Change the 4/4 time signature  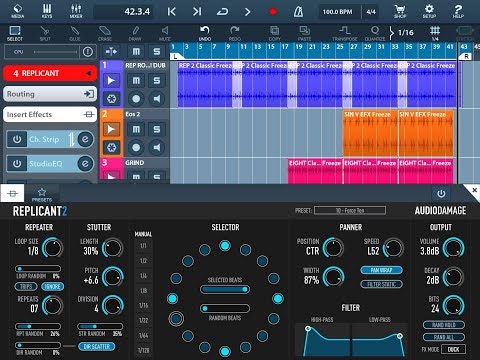[371, 12]
